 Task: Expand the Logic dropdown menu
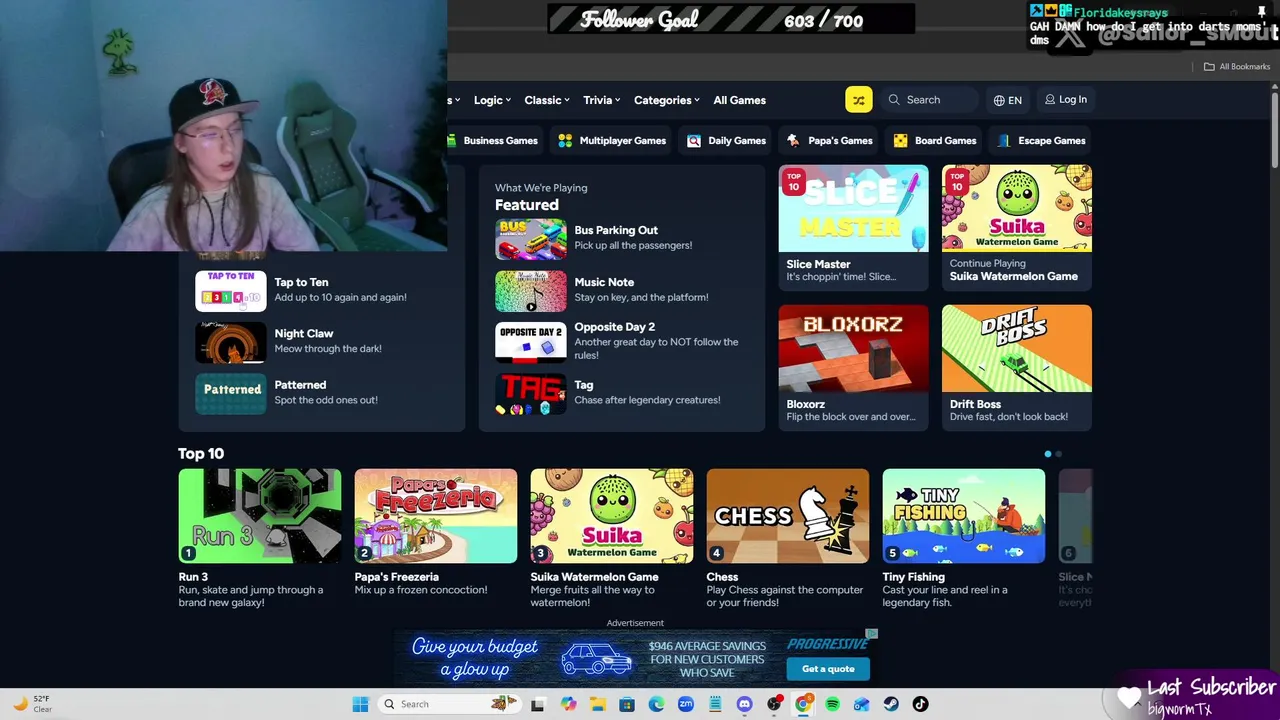(x=492, y=100)
